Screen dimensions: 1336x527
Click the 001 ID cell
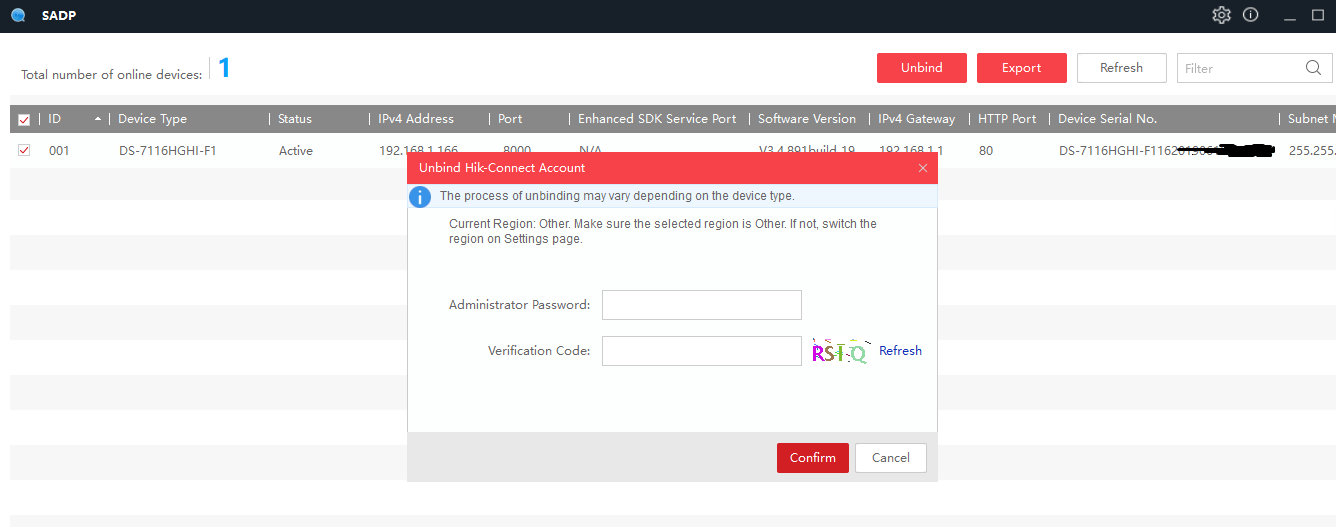pos(59,151)
